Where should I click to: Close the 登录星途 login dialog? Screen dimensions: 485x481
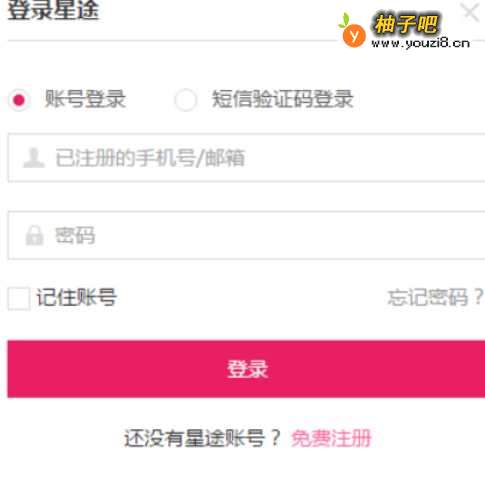click(471, 12)
